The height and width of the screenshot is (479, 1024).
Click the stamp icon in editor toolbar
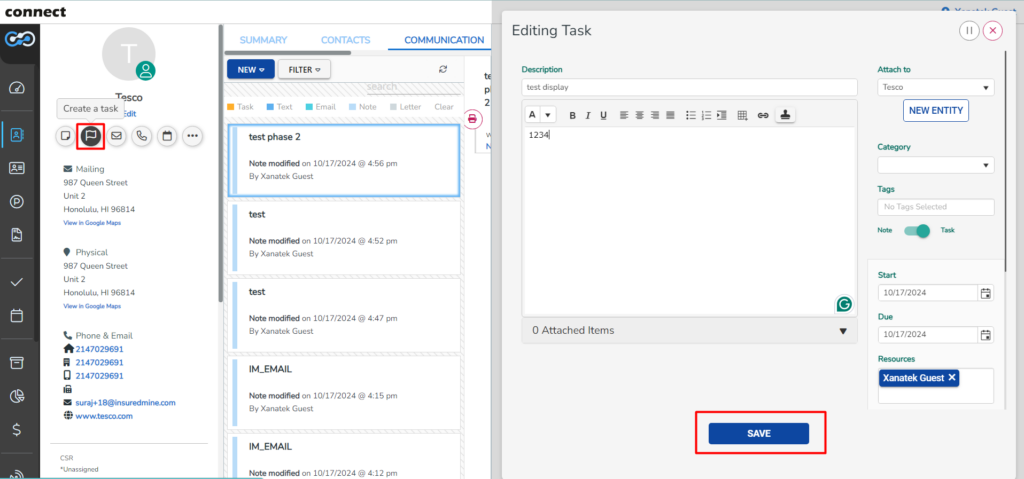[x=785, y=115]
